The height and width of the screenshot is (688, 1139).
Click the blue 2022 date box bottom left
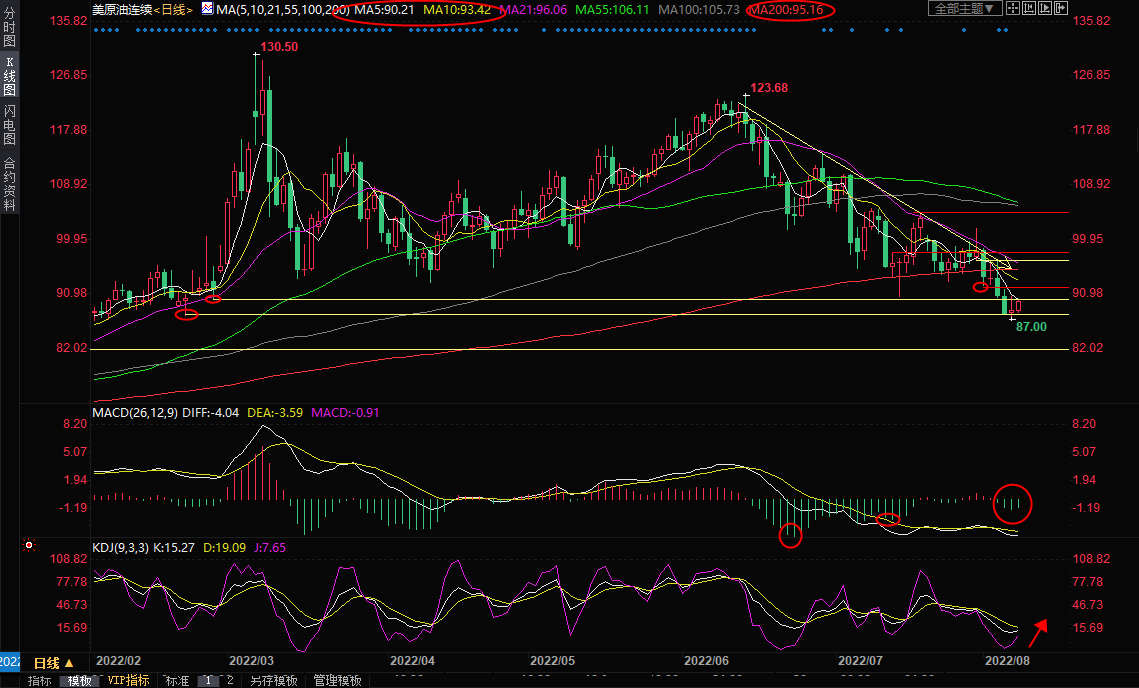pos(9,661)
